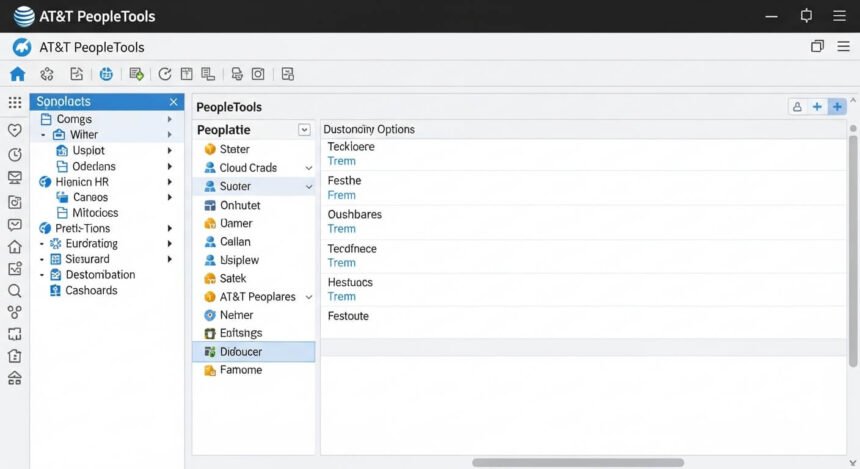Screen dimensions: 860x469
Task: Click the stacked windows icon on the second bar
Action: [x=817, y=47]
